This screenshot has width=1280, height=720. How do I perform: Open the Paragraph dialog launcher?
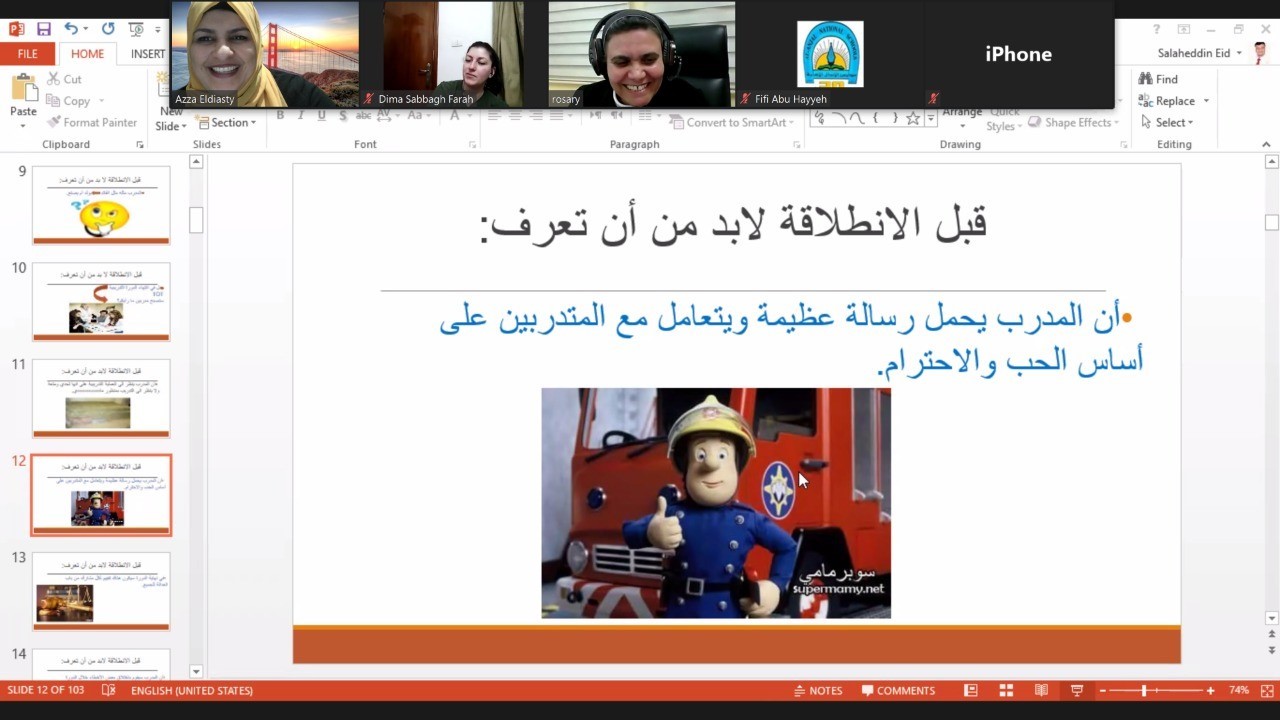[x=797, y=145]
